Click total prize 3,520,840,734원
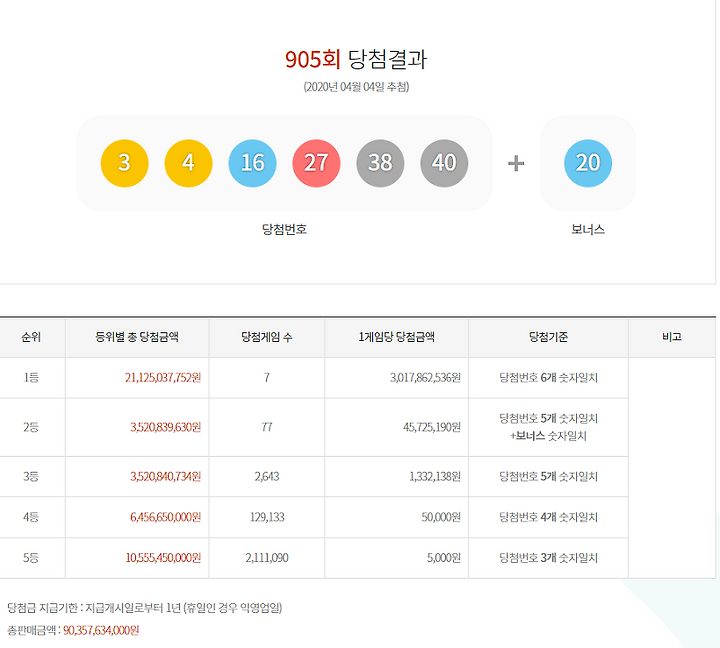 pyautogui.click(x=166, y=476)
